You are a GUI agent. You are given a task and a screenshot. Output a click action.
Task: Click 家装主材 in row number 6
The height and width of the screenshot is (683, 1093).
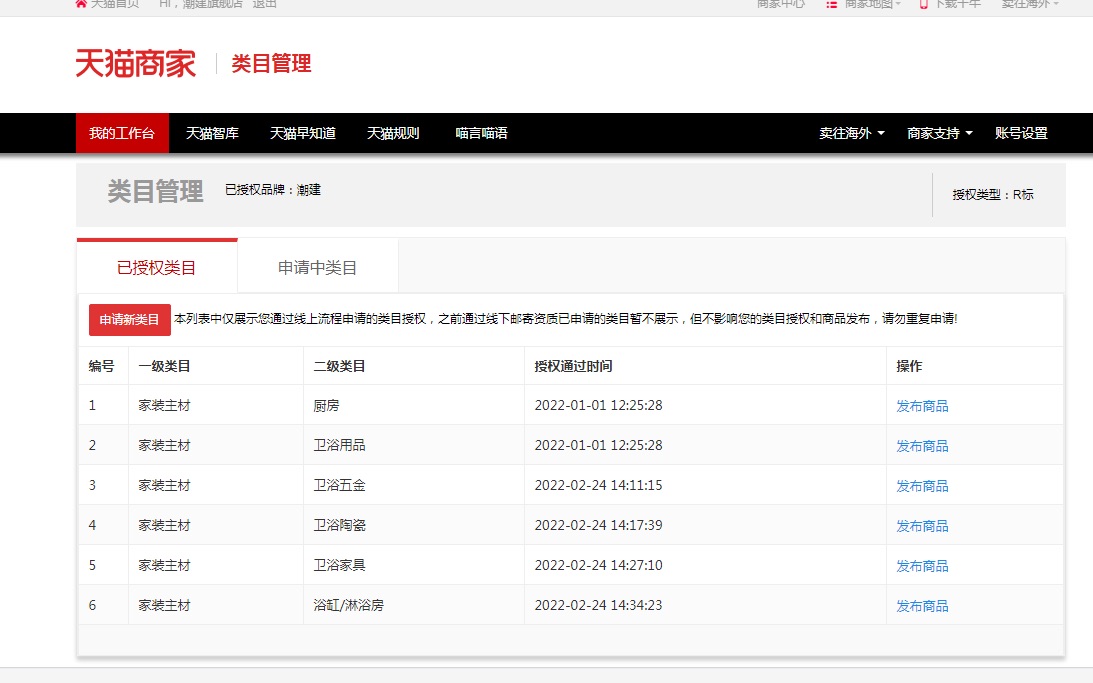click(165, 605)
